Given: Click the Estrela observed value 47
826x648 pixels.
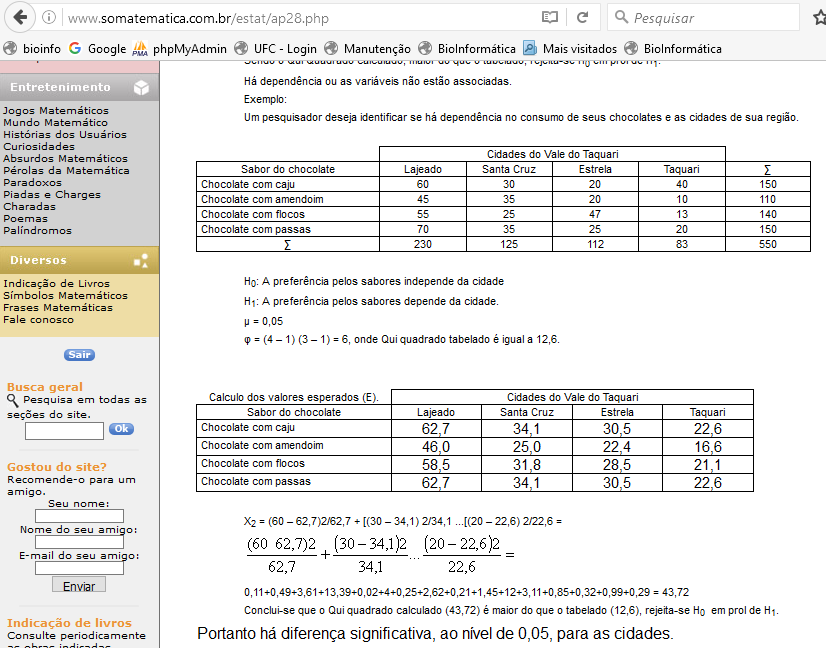Looking at the screenshot, I should coord(595,214).
